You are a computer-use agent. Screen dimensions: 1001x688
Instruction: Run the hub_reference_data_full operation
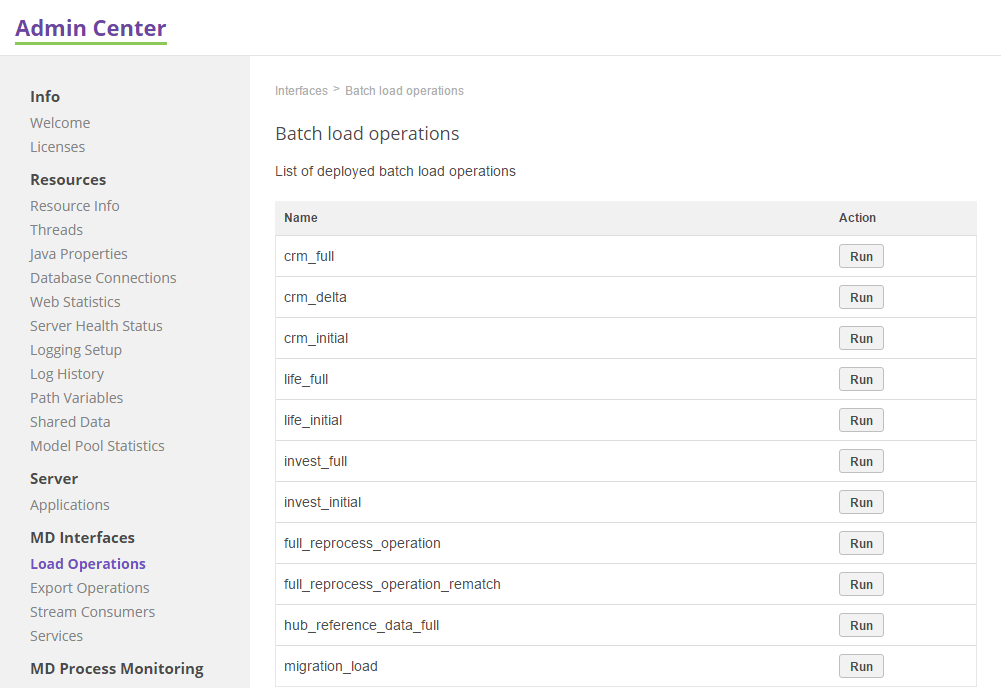point(860,625)
